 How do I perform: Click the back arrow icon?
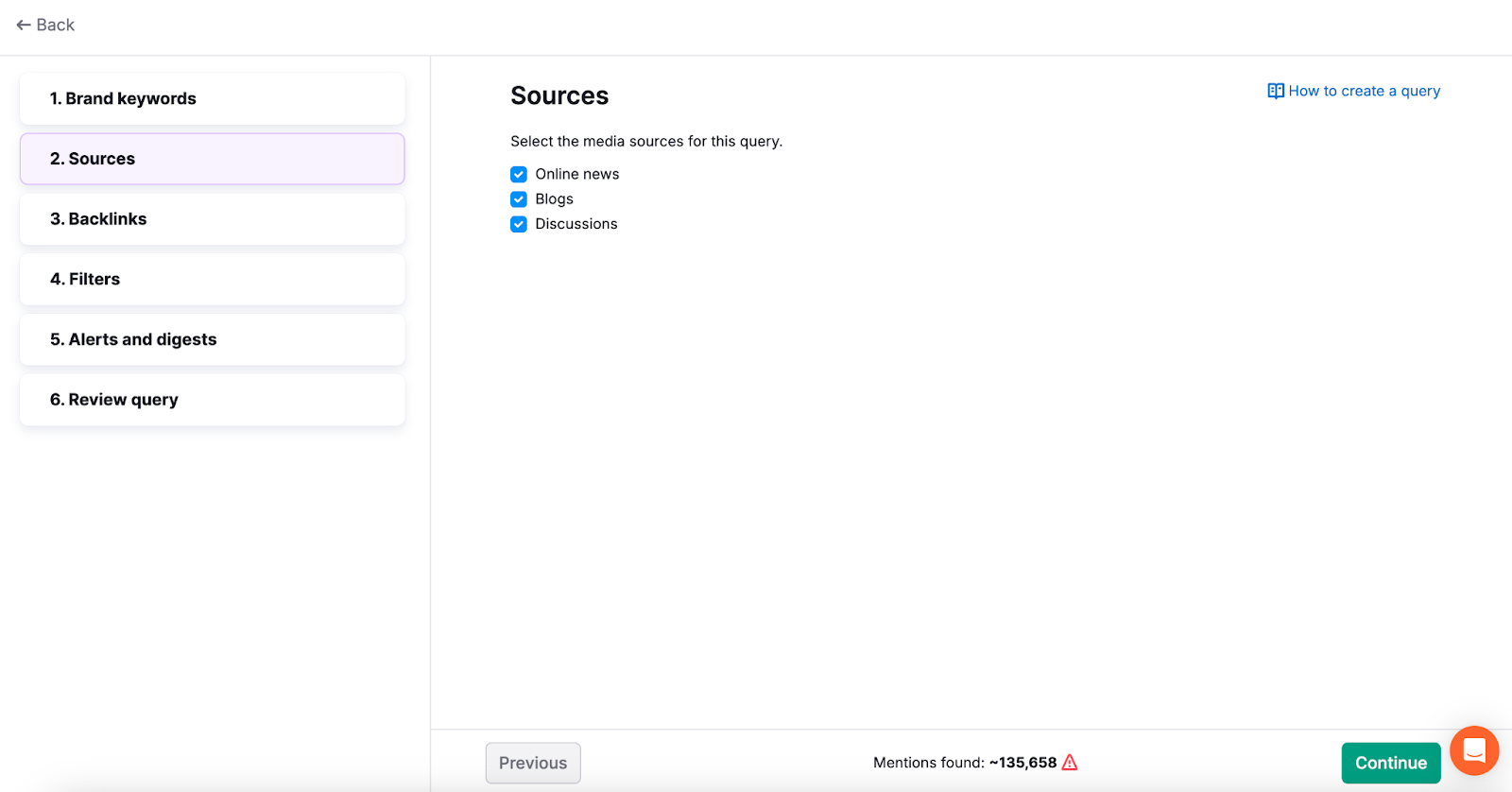click(24, 26)
